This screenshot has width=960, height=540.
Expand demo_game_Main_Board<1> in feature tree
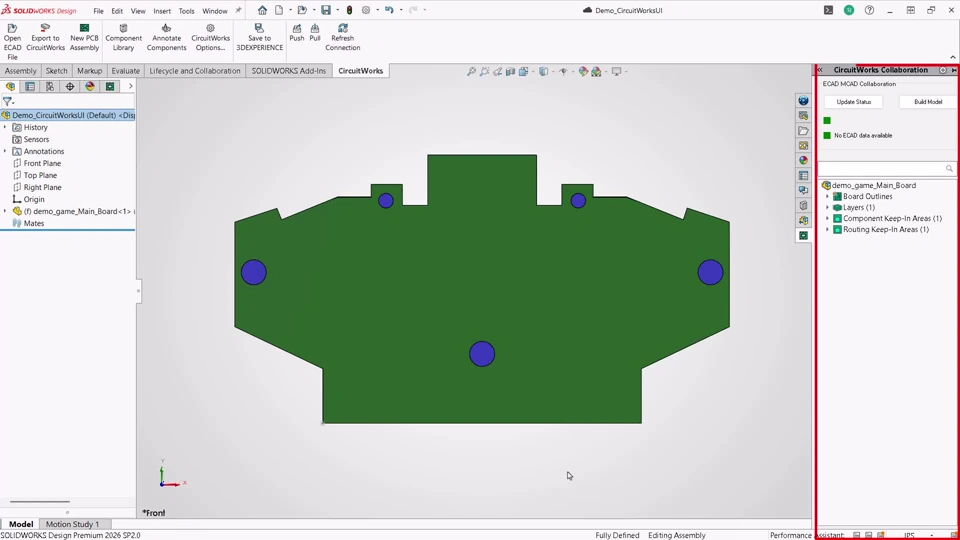[x=6, y=211]
